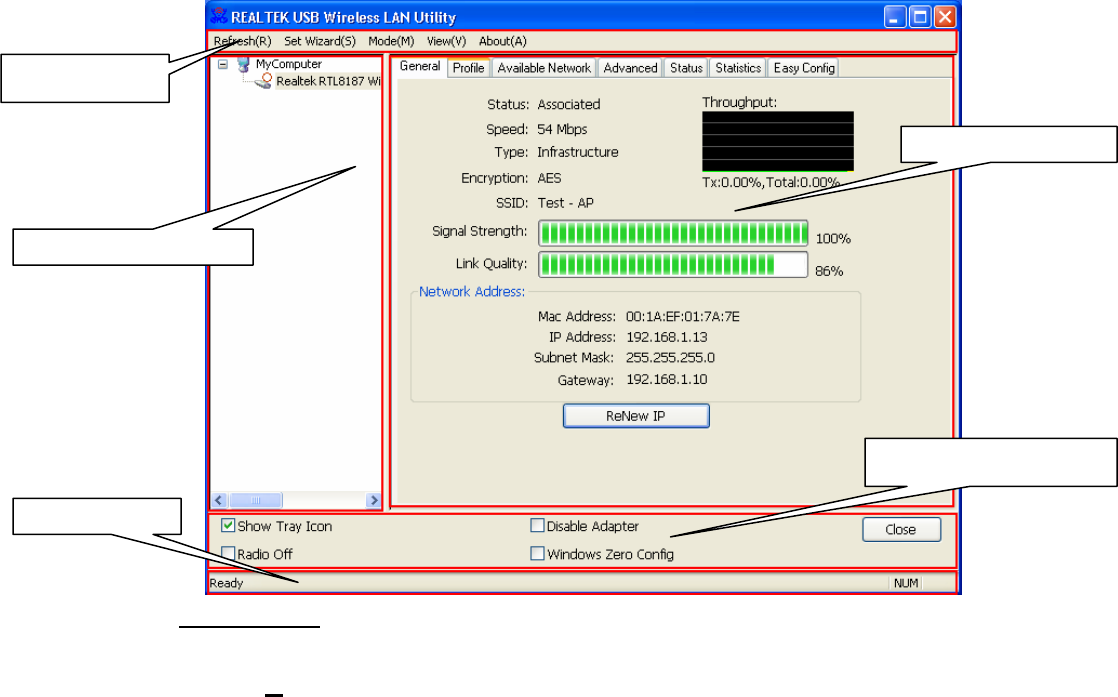Screen dimensions: 1118x697
Task: Switch to the Easy Config tab
Action: pos(804,68)
